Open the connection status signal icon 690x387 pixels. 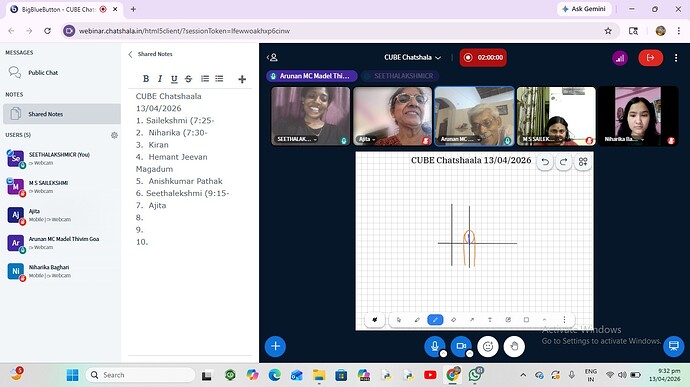(x=620, y=58)
